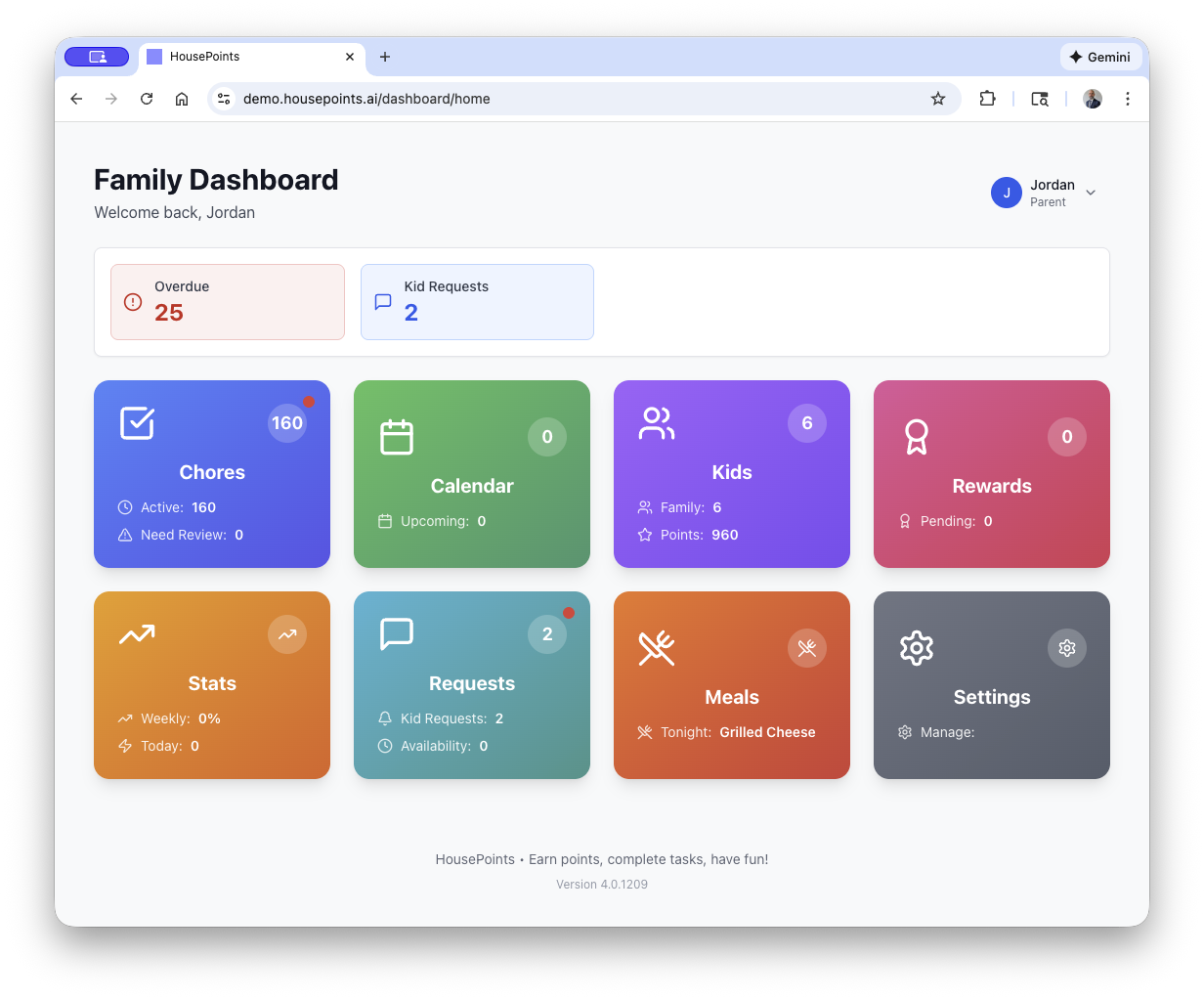Click 'Availability: 0' on Requests card

coord(433,746)
